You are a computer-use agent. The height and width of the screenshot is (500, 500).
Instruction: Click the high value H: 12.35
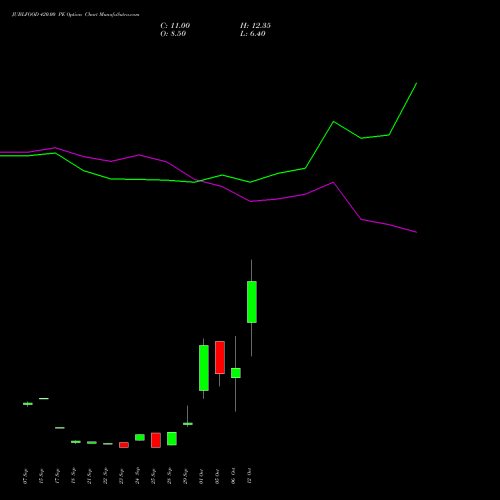click(255, 26)
